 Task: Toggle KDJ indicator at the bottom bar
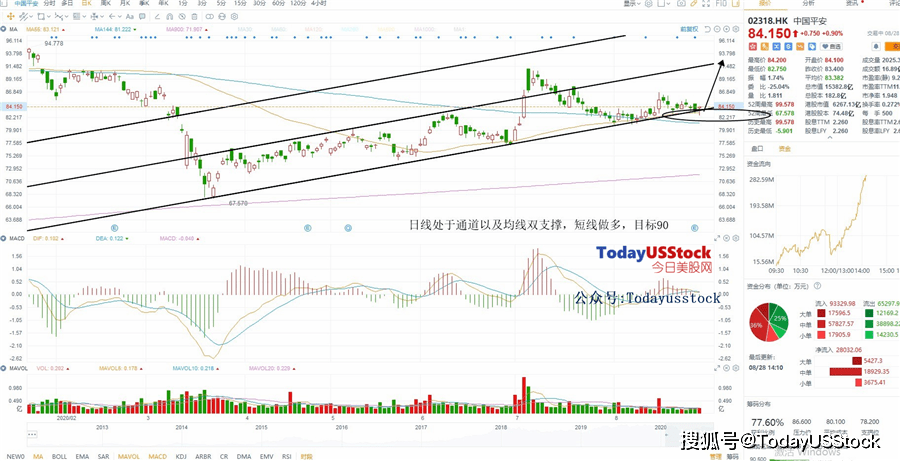click(x=181, y=456)
